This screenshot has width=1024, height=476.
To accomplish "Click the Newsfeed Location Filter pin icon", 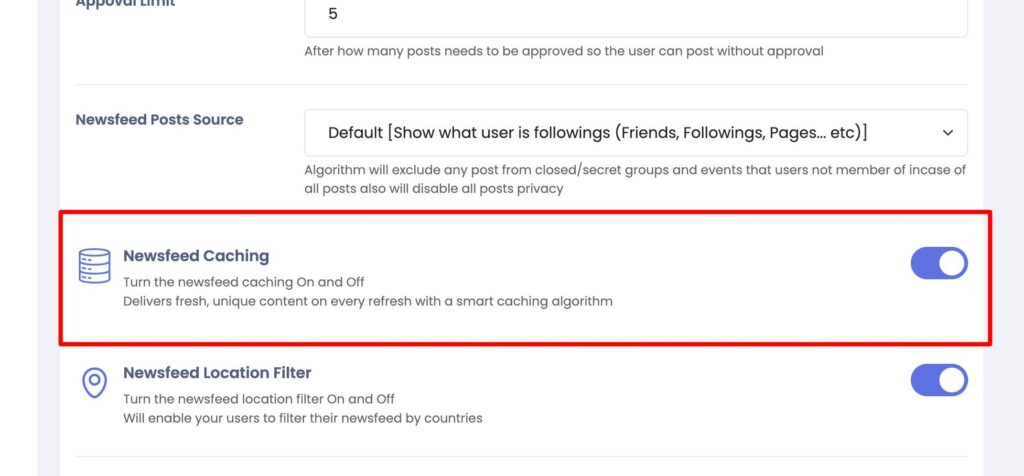I will click(94, 381).
